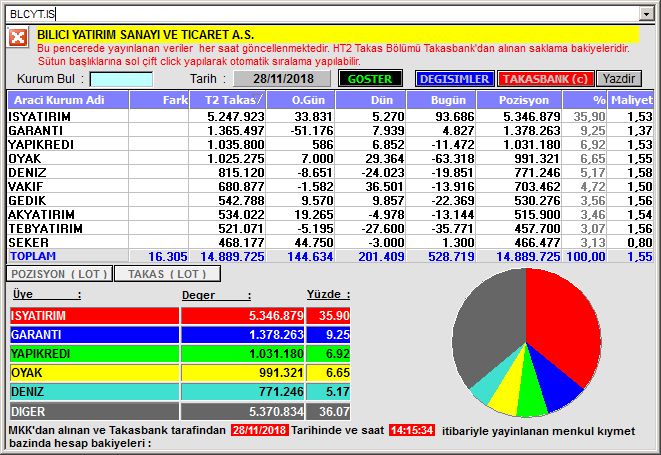Screen dimensions: 661x455
Task: Click the 14:15:34 timestamp in the footer
Action: [x=411, y=430]
